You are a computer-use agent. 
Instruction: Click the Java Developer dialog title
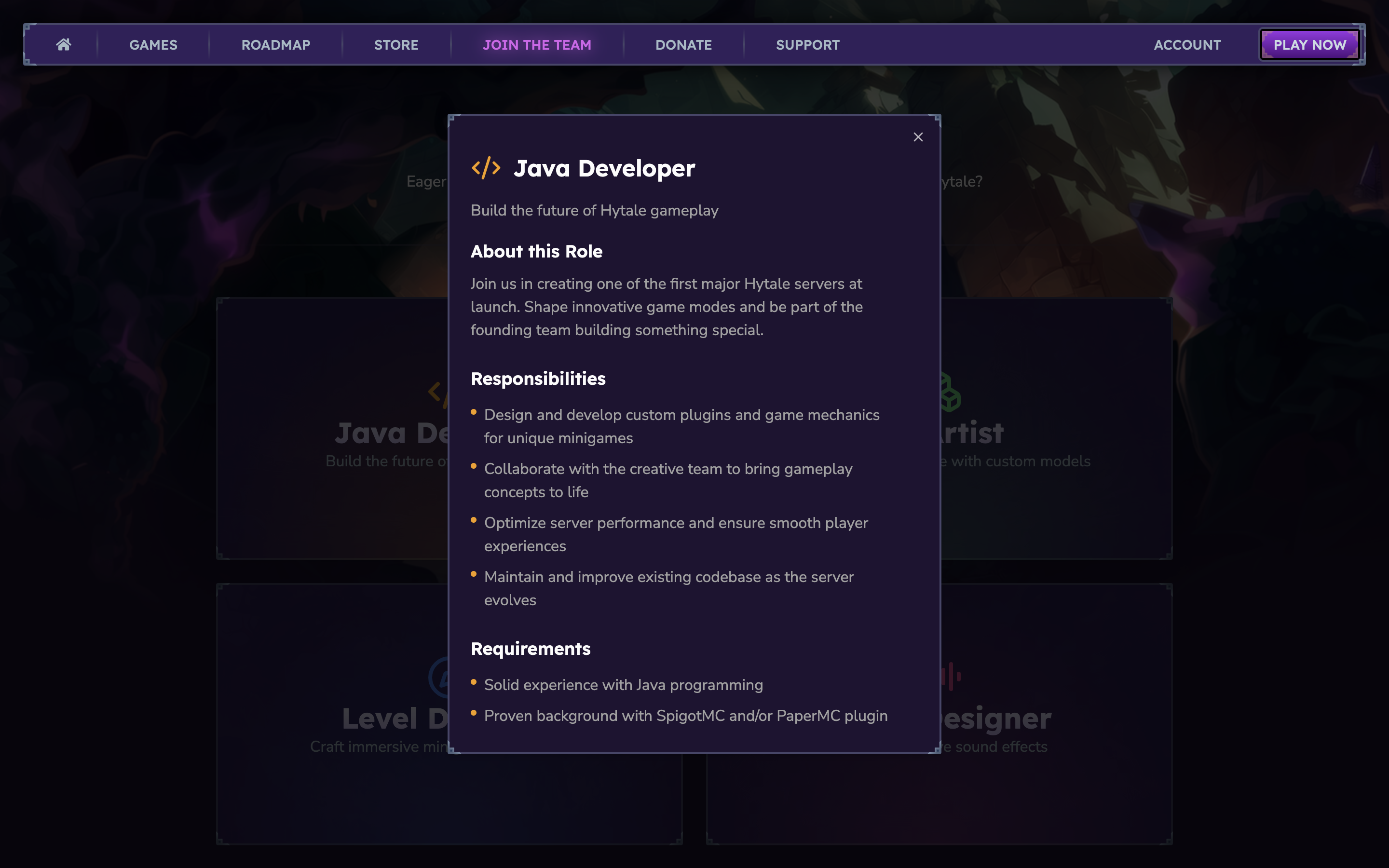click(604, 169)
